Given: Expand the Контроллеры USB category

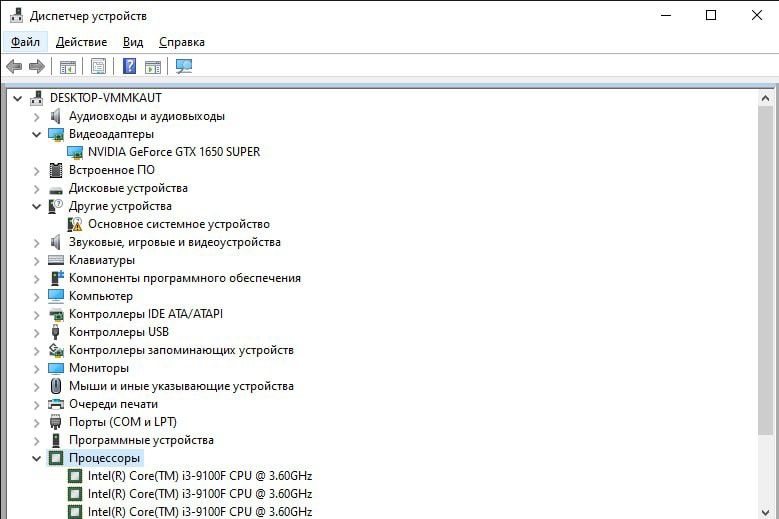Looking at the screenshot, I should tap(36, 333).
